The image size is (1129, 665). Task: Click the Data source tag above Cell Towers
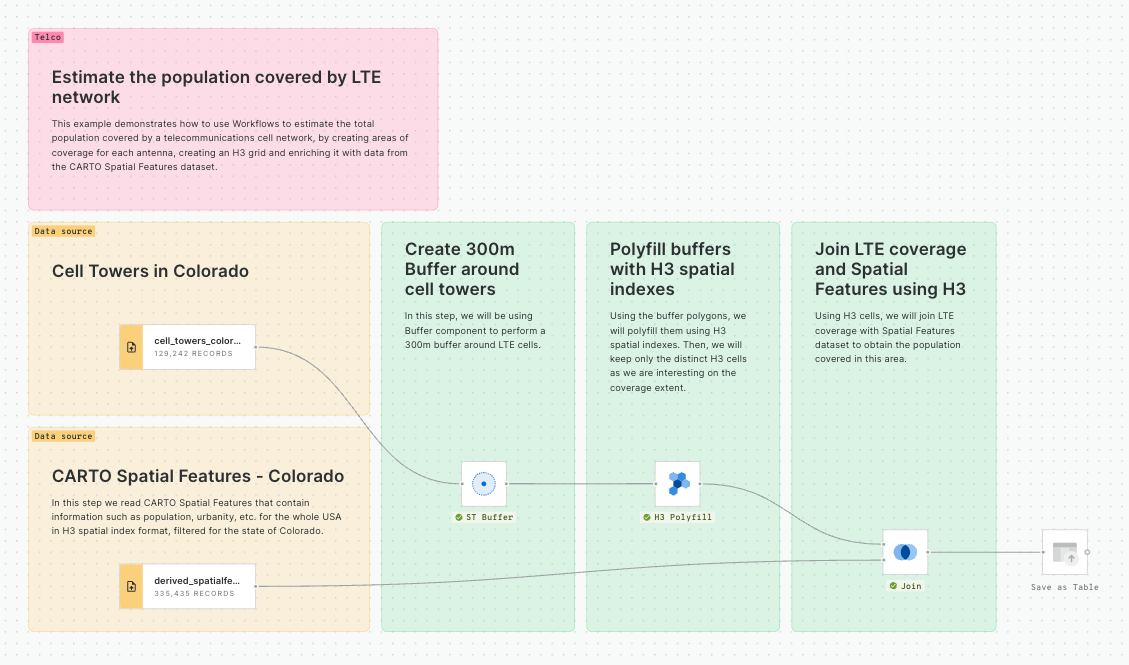[63, 231]
